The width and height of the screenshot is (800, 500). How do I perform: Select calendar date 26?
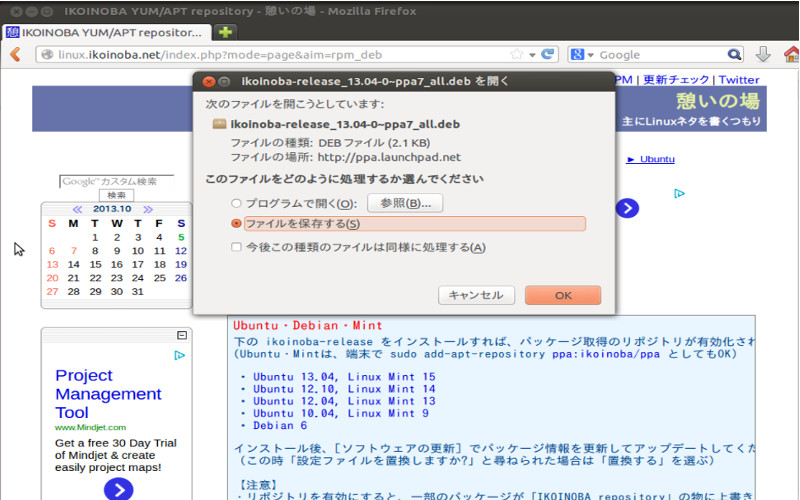point(181,278)
